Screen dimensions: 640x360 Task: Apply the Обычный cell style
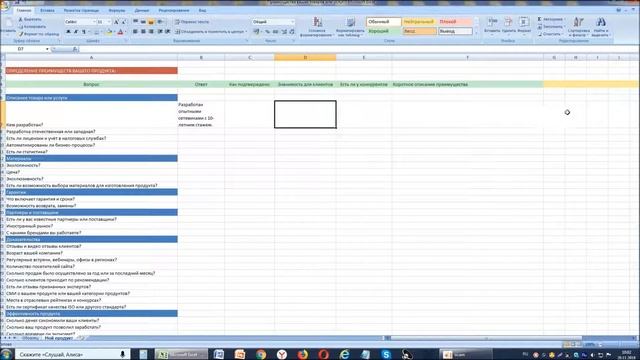pos(384,22)
